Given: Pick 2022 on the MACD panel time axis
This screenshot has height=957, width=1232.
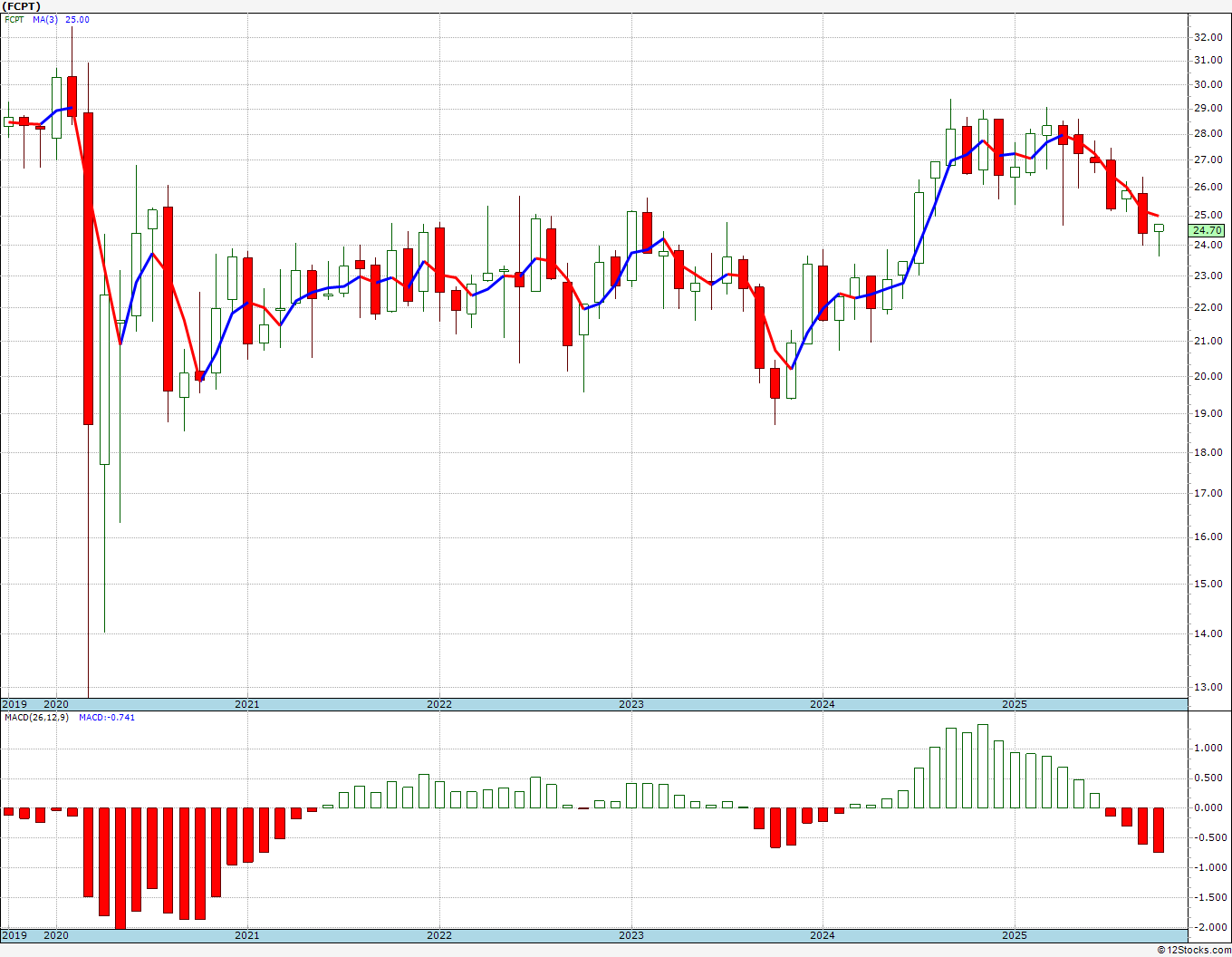Looking at the screenshot, I should (439, 935).
